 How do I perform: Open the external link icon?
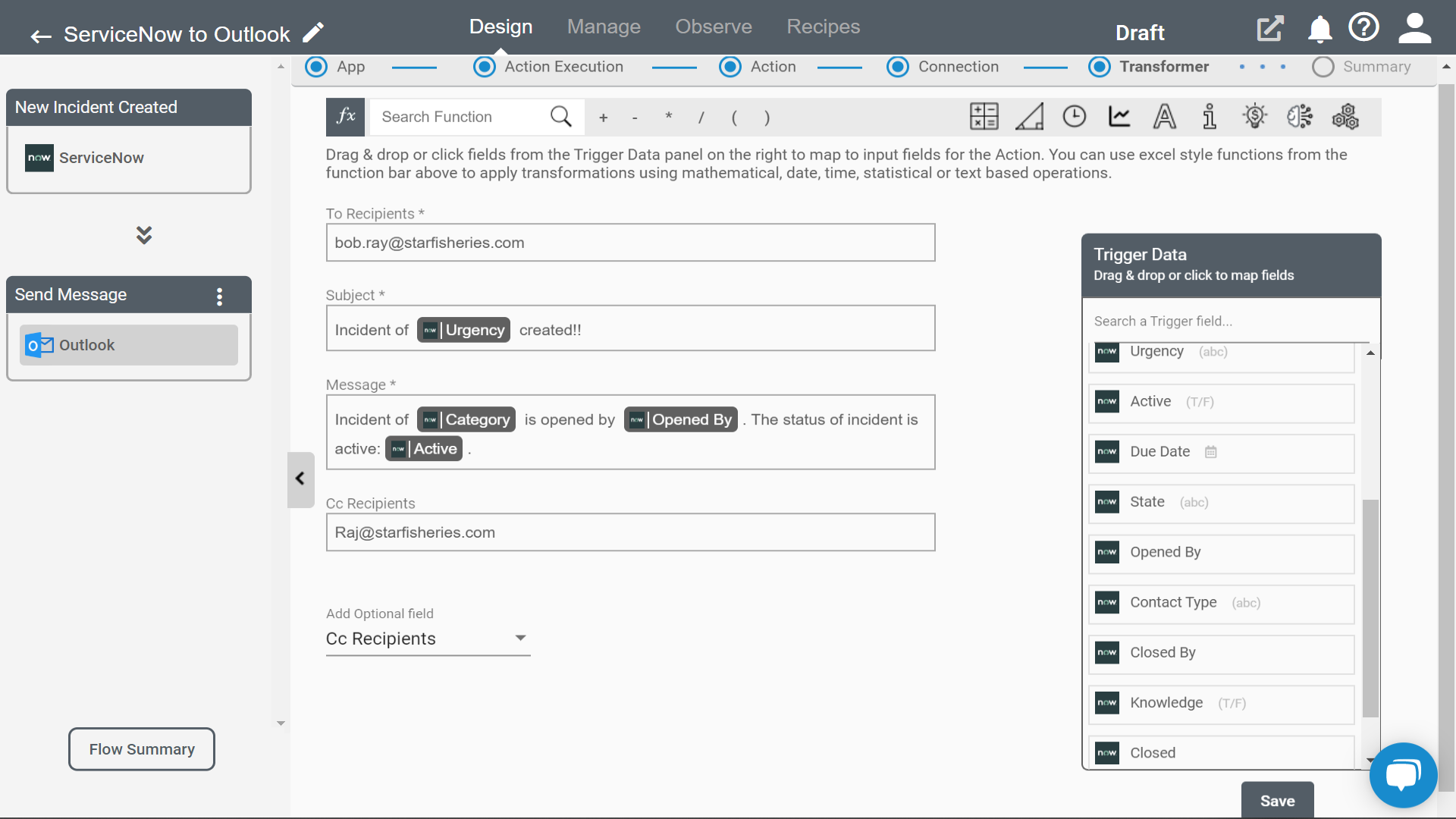pos(1270,29)
